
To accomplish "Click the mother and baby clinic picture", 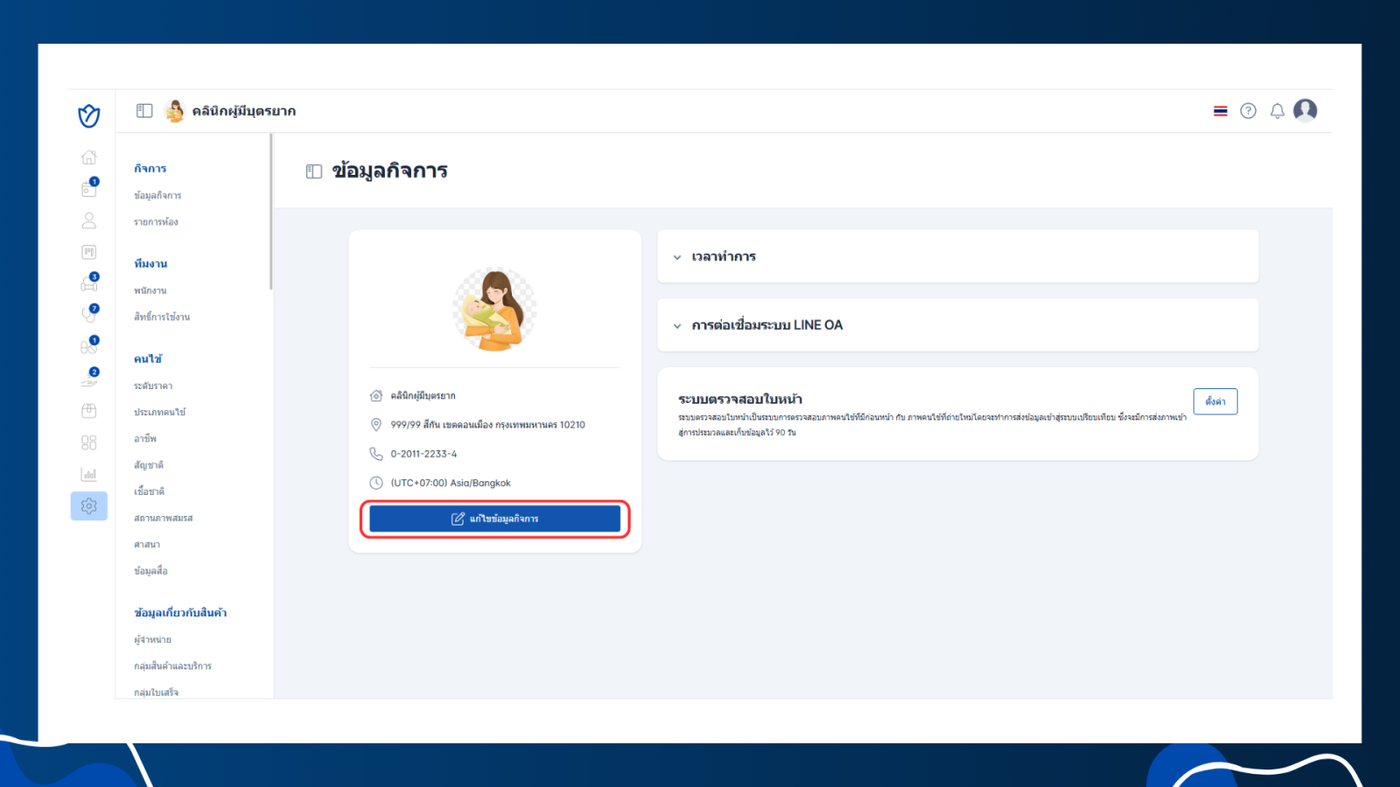I will pyautogui.click(x=495, y=310).
